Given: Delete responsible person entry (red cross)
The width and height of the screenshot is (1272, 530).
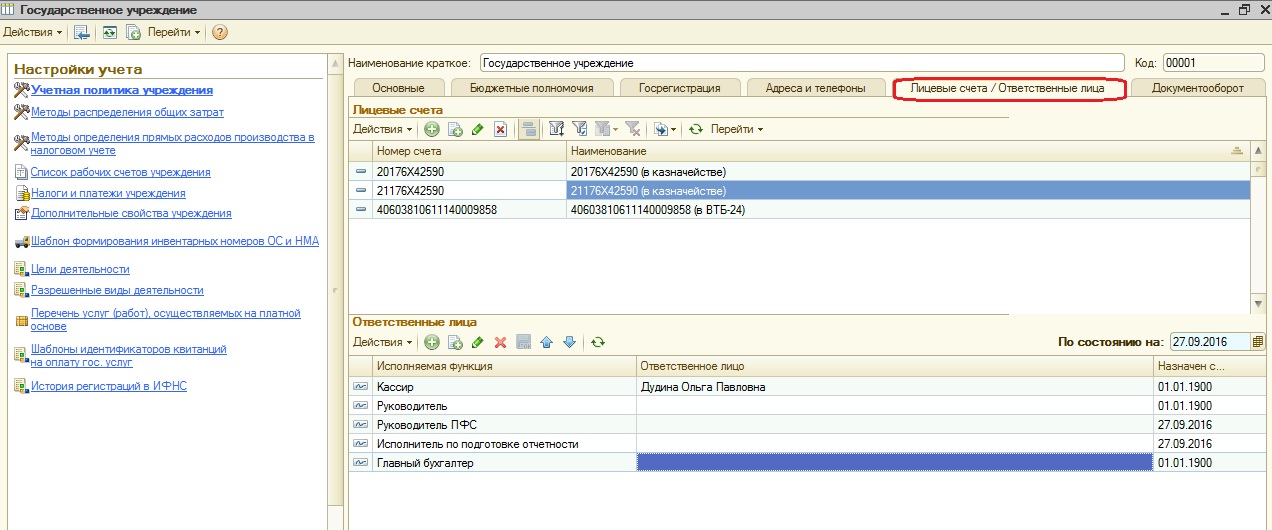Looking at the screenshot, I should (x=501, y=342).
